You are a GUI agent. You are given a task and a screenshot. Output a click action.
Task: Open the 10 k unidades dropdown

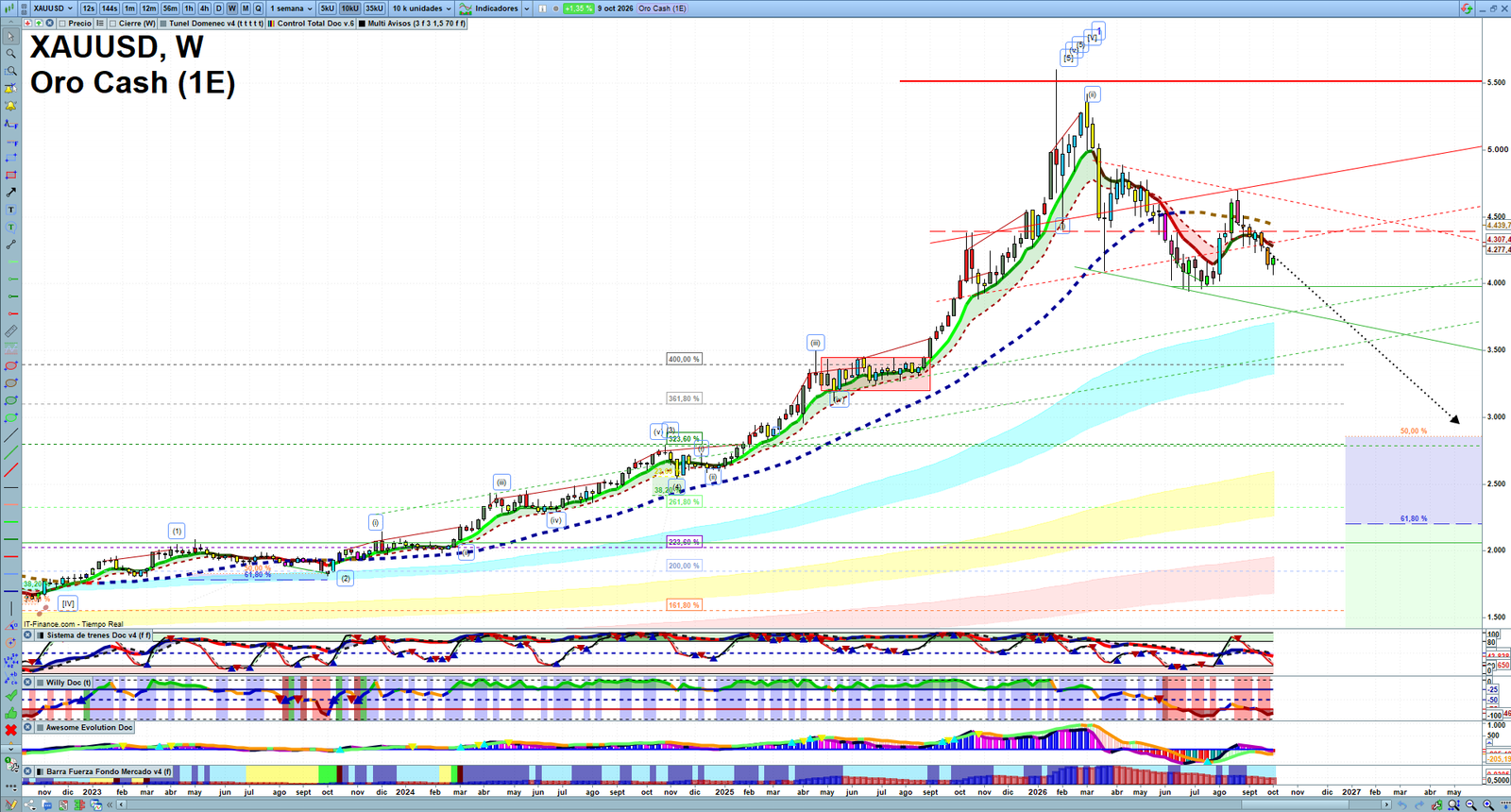point(422,8)
